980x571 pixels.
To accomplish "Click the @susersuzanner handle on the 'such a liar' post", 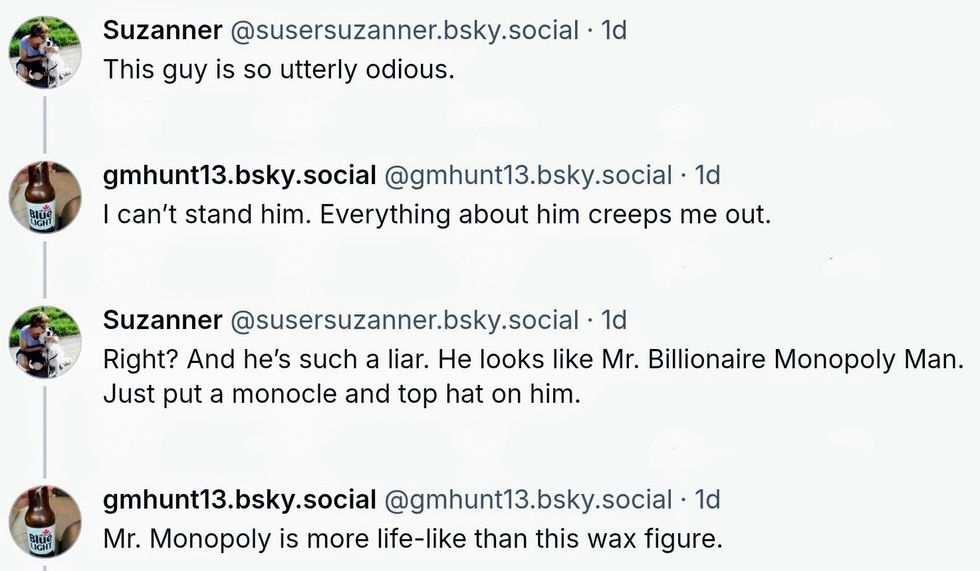I will tap(405, 320).
